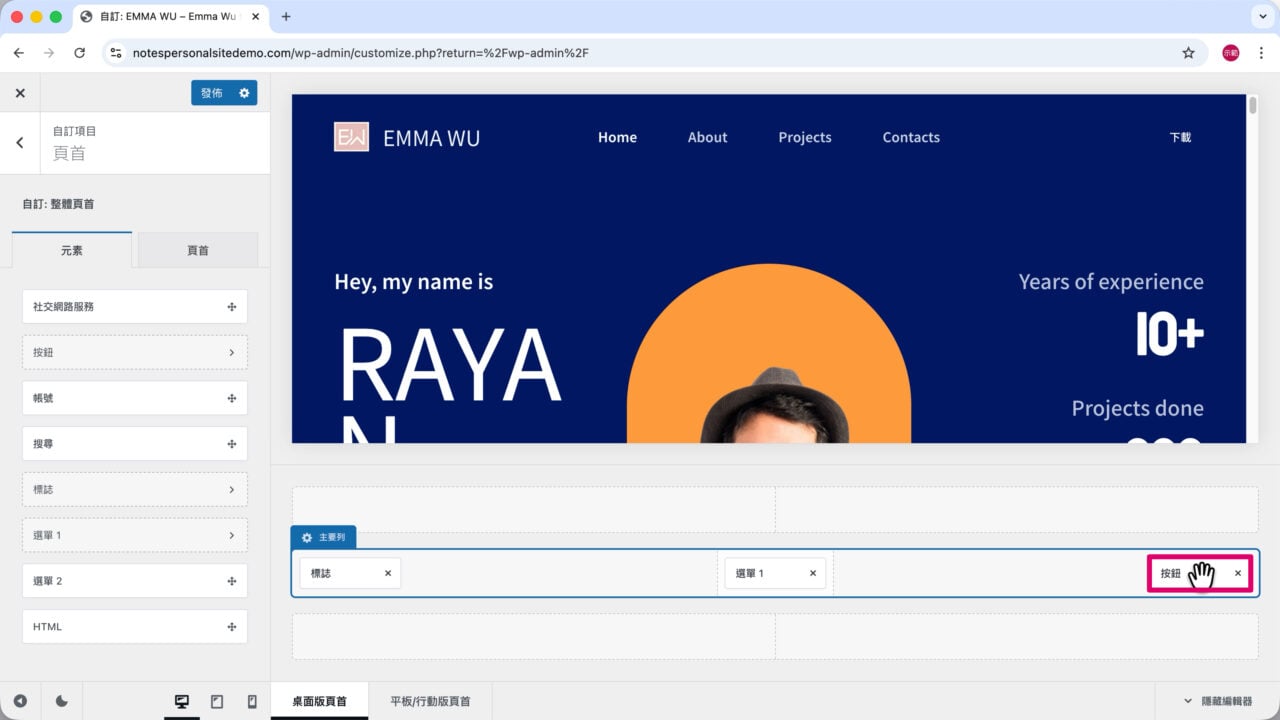The width and height of the screenshot is (1280, 720).
Task: Go back with the left chevron
Action: [x=20, y=143]
